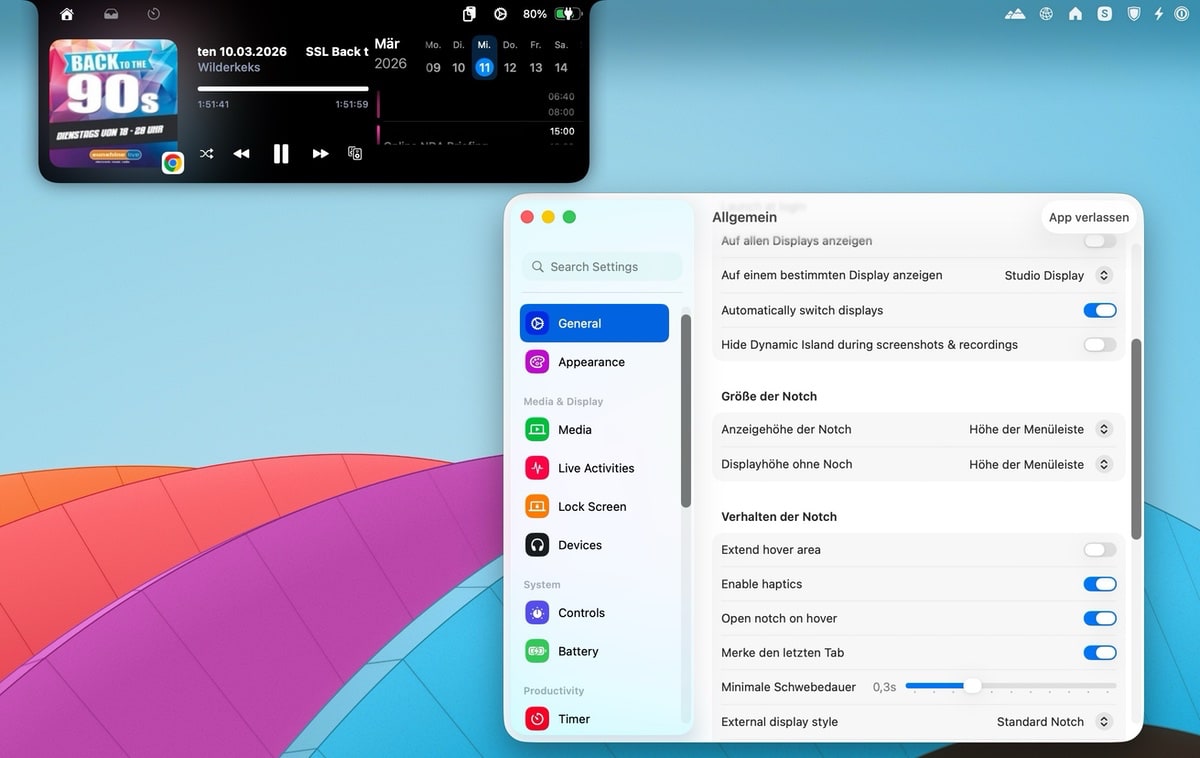Viewport: 1200px width, 758px height.
Task: Click the Chrome icon on the album artwork
Action: (x=172, y=161)
